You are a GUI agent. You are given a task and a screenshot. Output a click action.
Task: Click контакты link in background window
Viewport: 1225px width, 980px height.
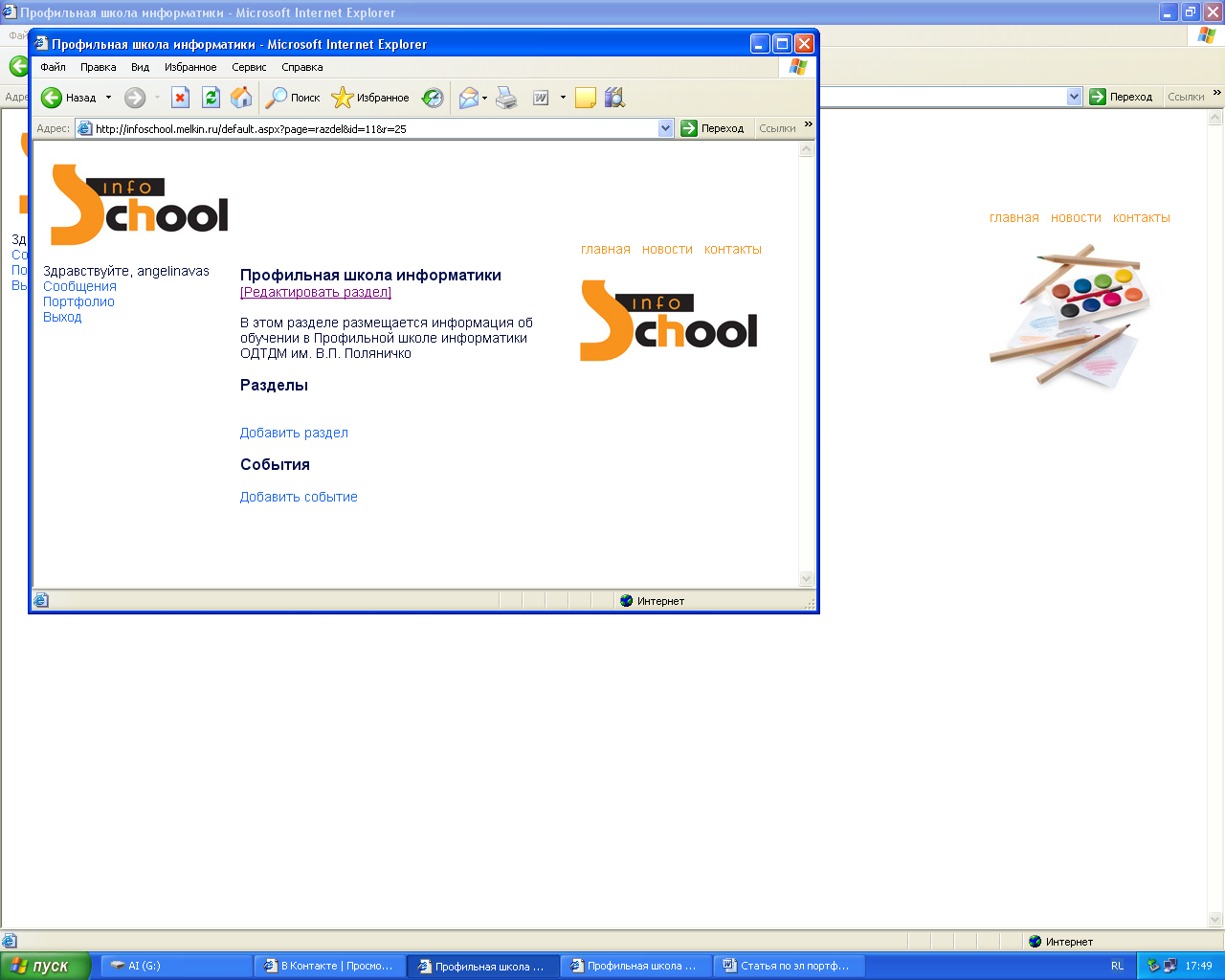coord(1142,217)
